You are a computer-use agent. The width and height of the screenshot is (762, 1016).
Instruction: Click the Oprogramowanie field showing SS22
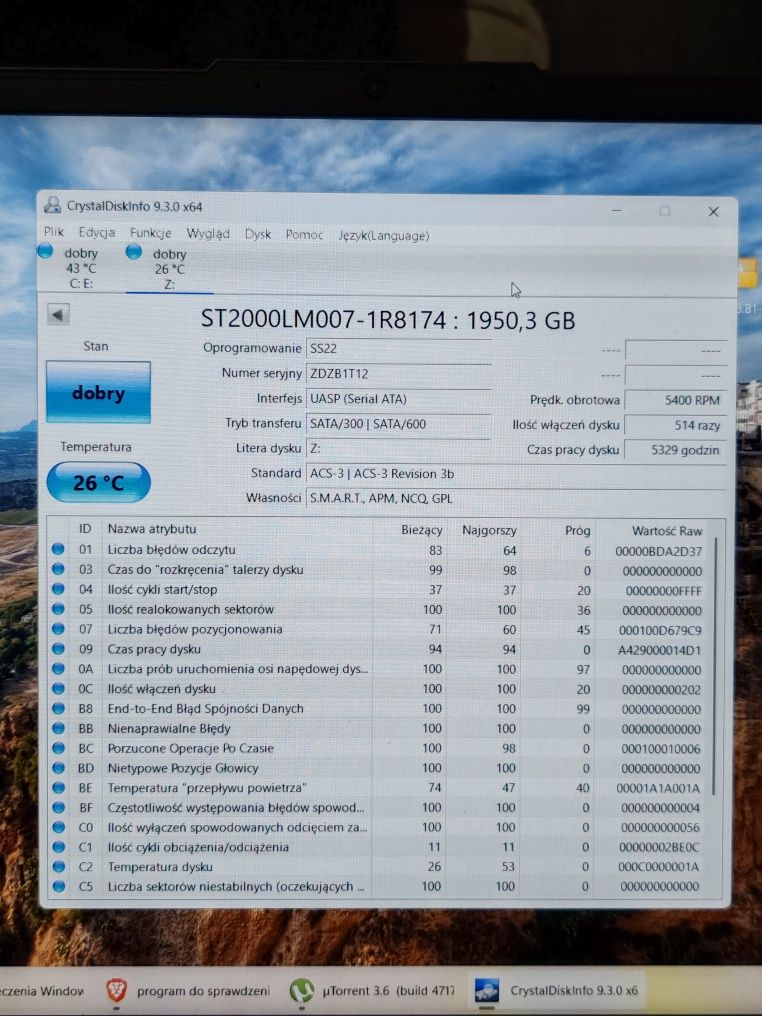(398, 348)
